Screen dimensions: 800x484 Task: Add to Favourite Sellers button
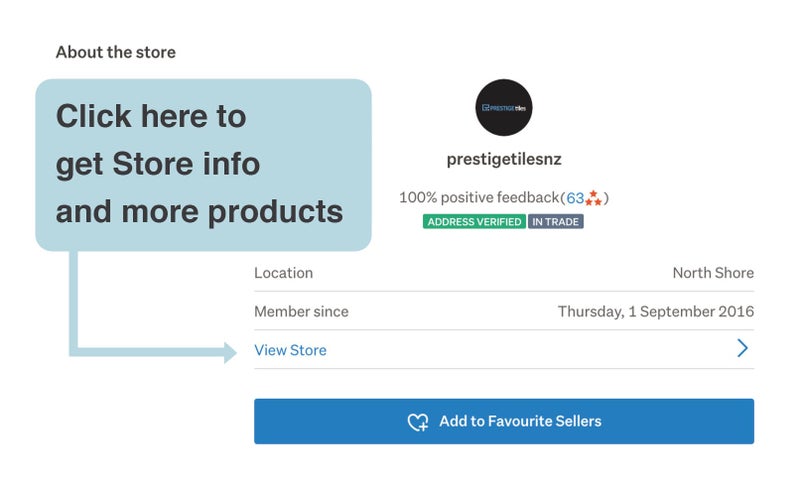point(504,421)
